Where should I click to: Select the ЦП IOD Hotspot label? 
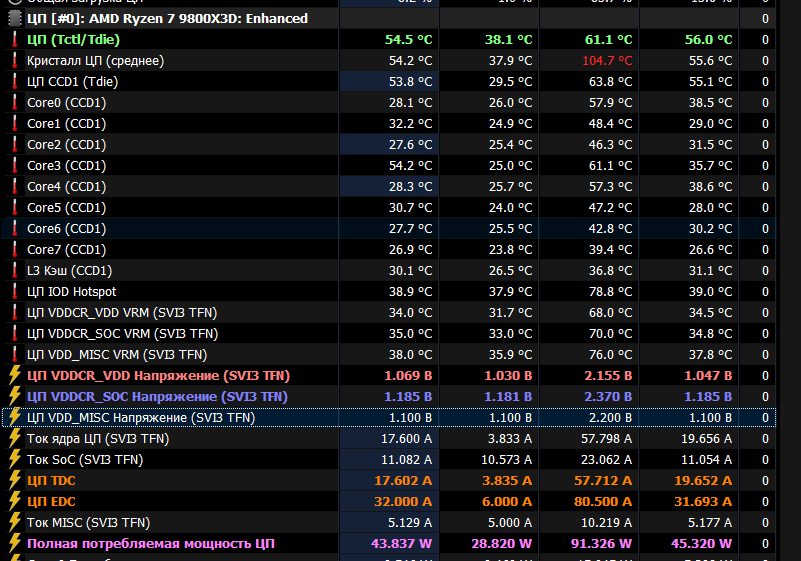72,292
